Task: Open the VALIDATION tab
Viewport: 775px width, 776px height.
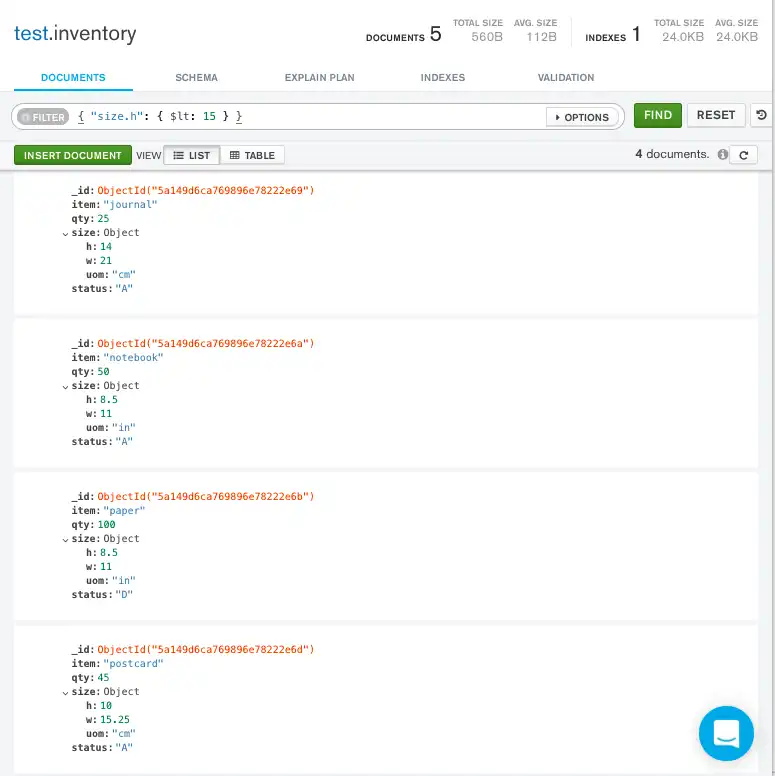Action: (566, 78)
